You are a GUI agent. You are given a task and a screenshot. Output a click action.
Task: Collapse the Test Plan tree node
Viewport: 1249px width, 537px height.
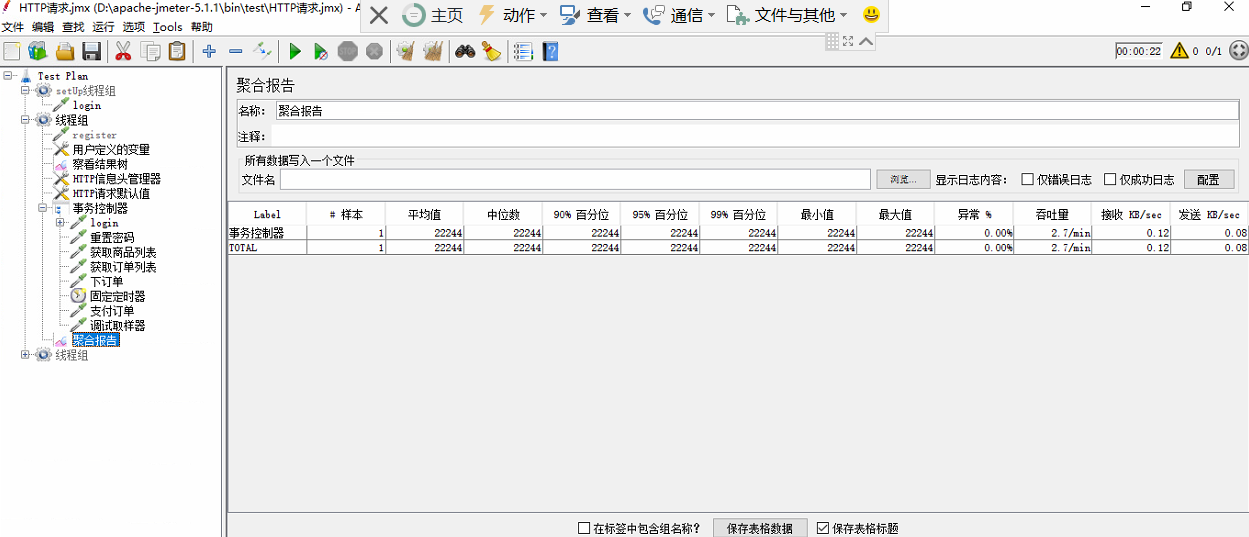8,76
